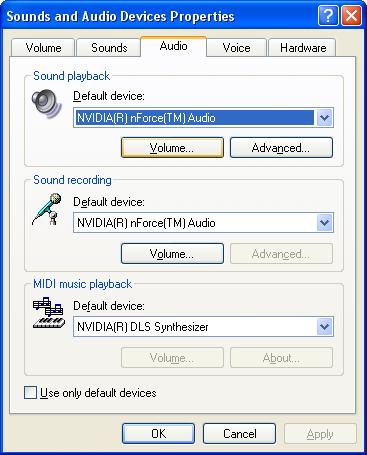Dismiss dialog with Cancel button

pos(239,434)
